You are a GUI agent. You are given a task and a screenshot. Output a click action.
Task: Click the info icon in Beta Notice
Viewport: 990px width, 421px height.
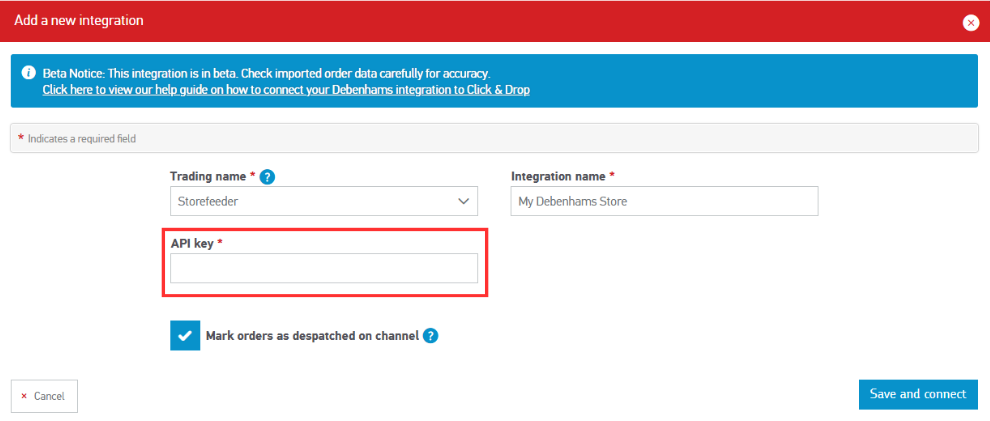(x=28, y=74)
